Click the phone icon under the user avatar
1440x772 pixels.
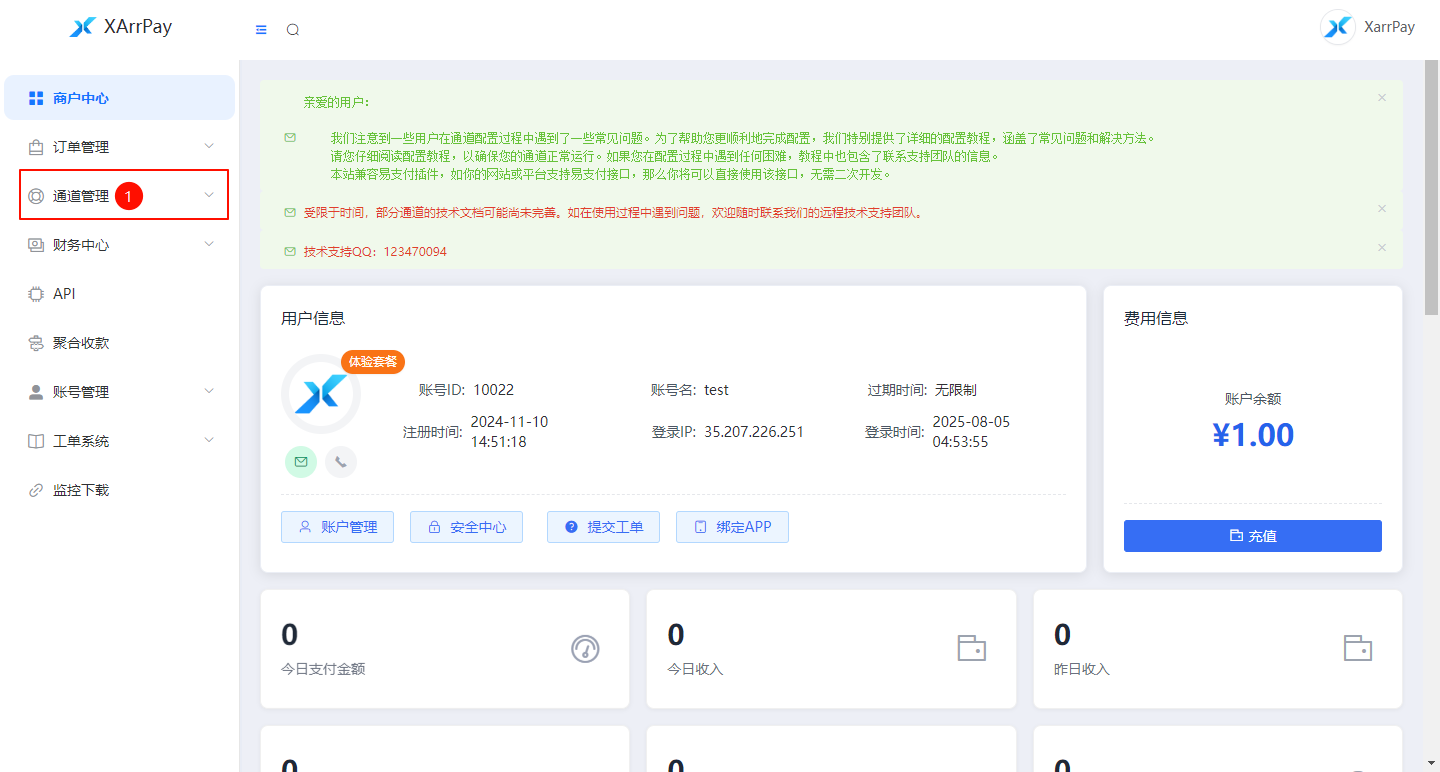pos(340,462)
